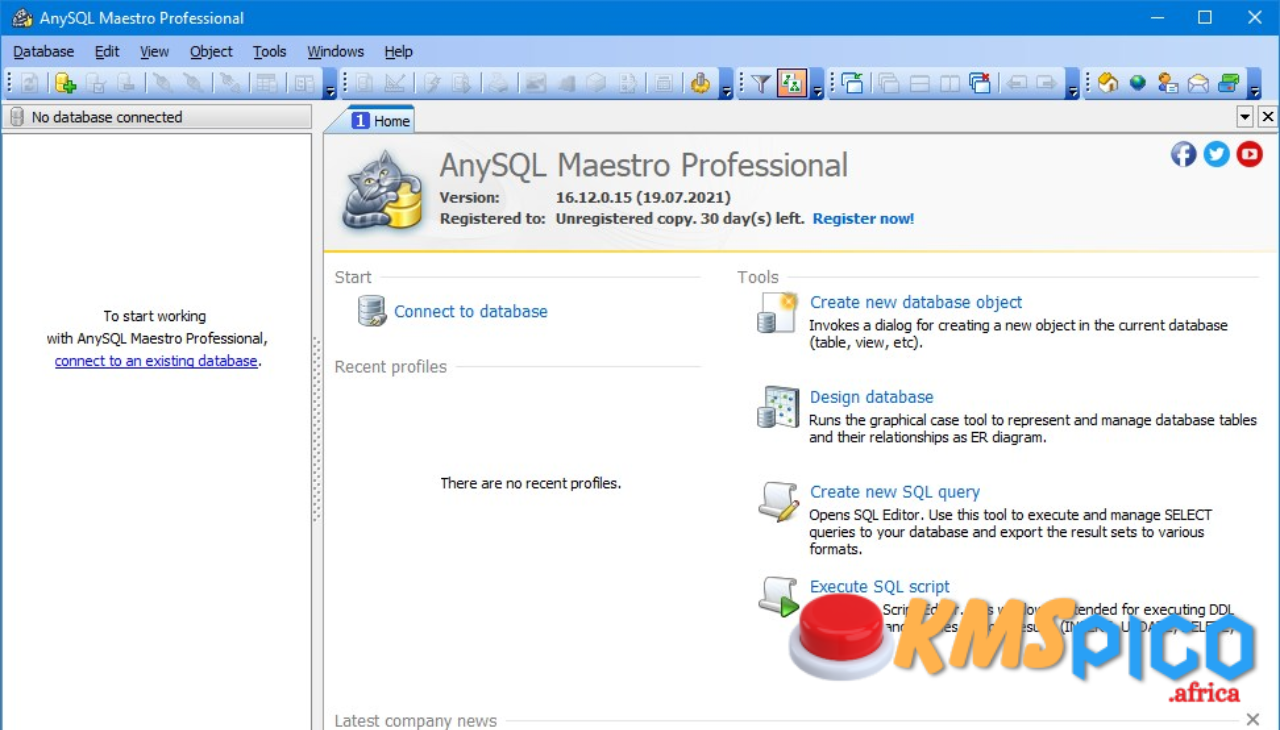This screenshot has width=1280, height=730.
Task: Open the Database menu
Action: click(x=43, y=52)
